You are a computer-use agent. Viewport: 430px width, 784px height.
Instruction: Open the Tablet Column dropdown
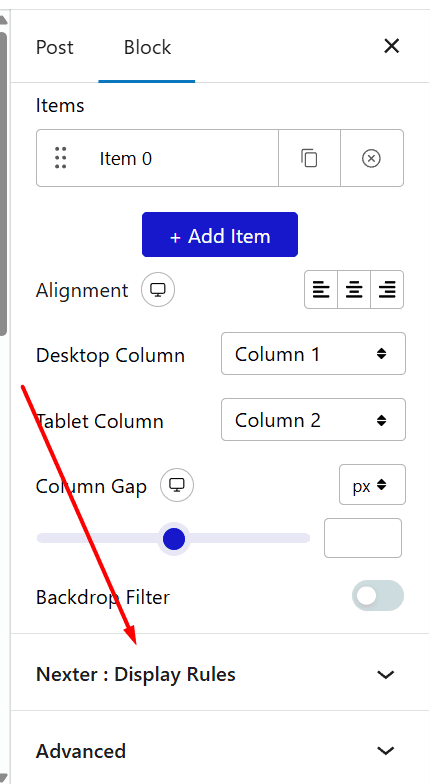pos(314,420)
